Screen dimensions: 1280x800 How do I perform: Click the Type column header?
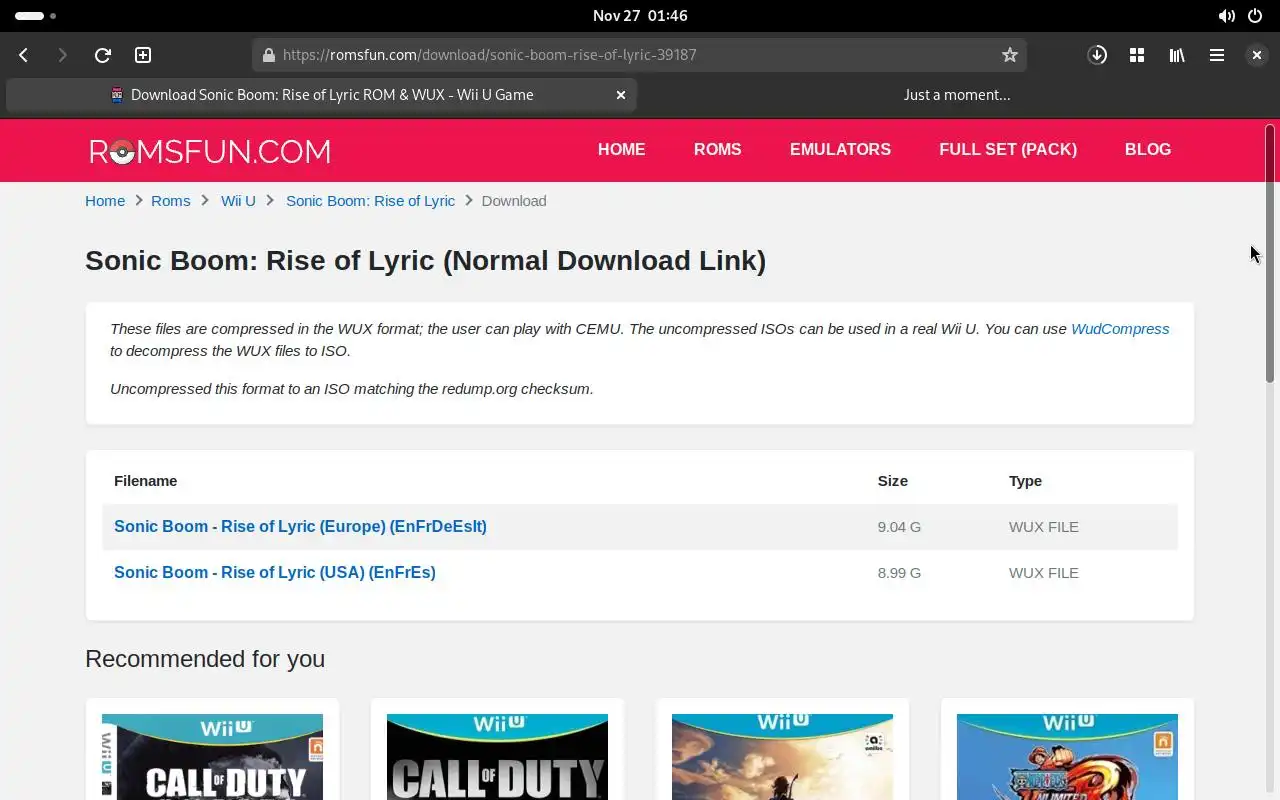coord(1025,481)
